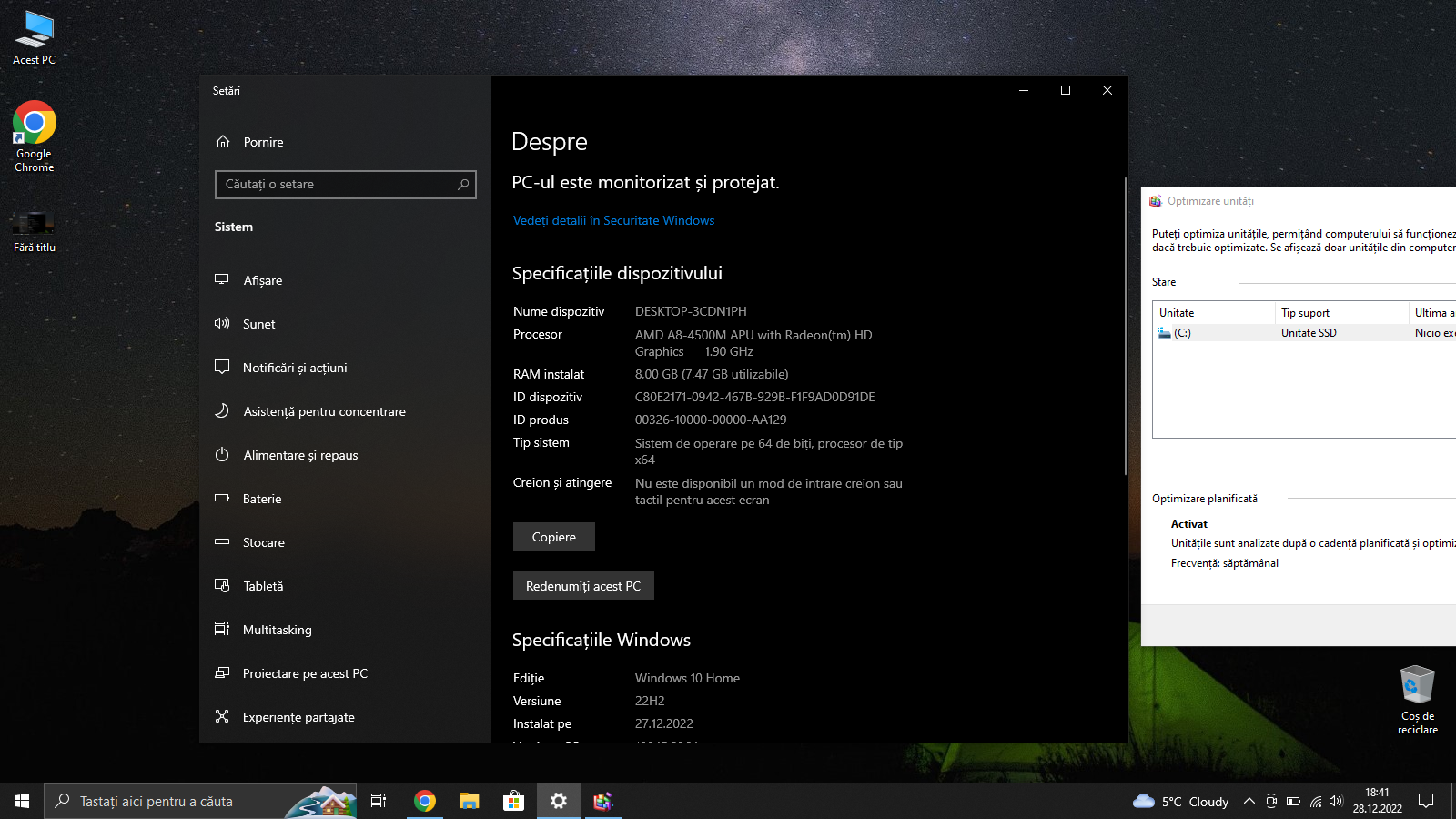The image size is (1456, 819).
Task: Launch Chrome from the taskbar
Action: 425,801
